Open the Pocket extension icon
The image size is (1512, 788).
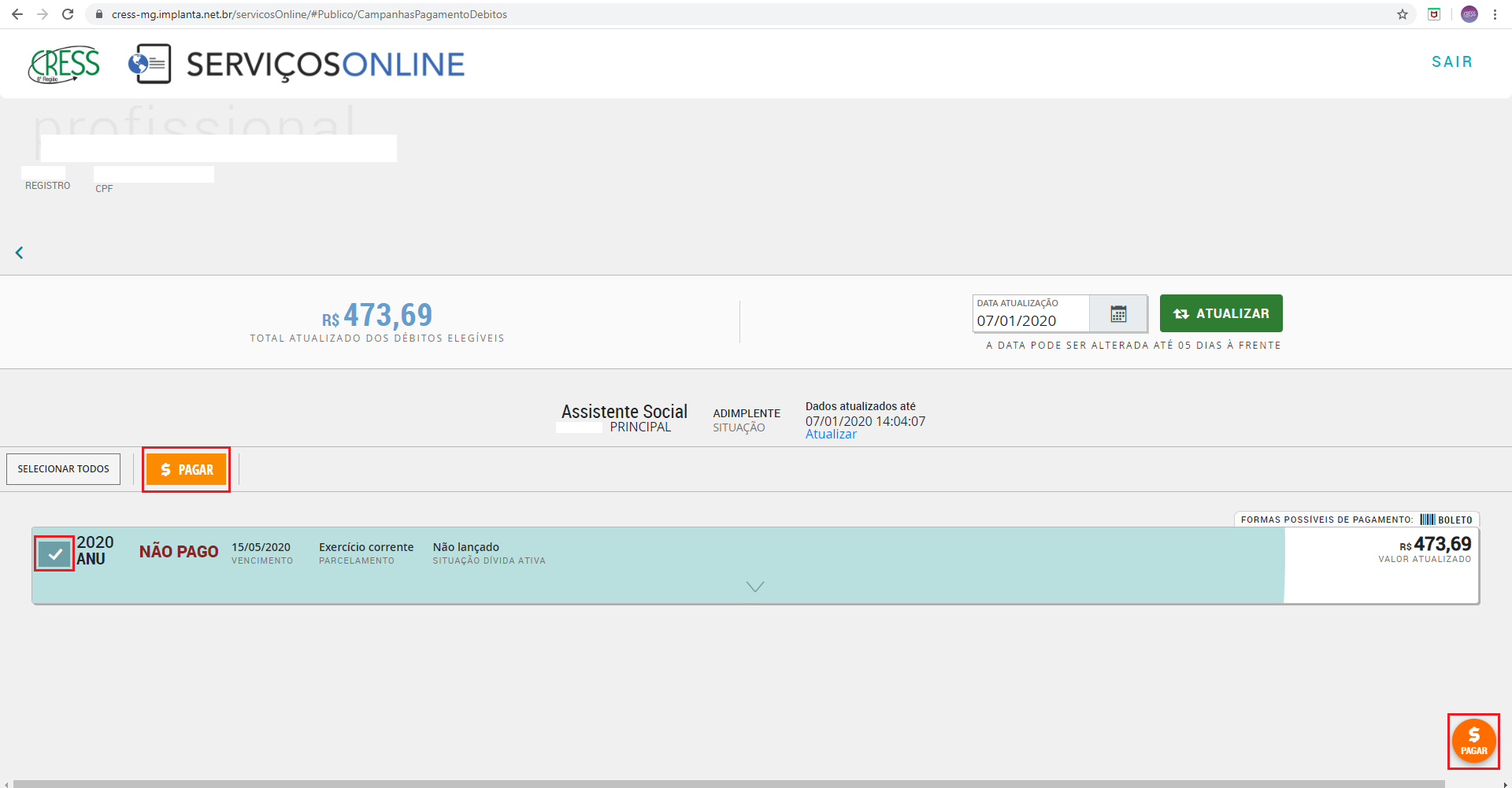pyautogui.click(x=1434, y=14)
